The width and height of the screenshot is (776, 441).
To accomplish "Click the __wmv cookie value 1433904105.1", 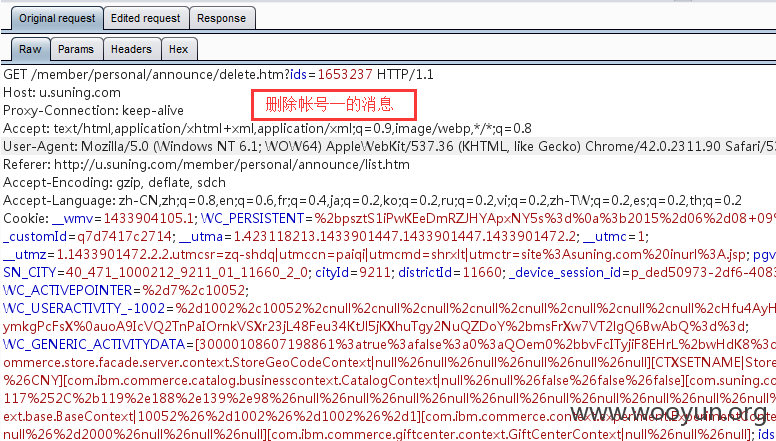I will click(x=148, y=218).
